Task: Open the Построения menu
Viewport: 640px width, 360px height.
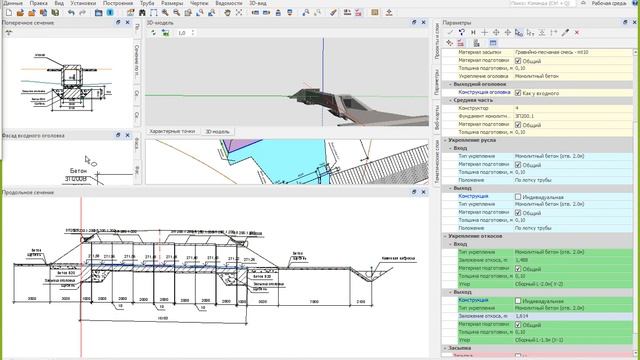Action: coord(118,3)
